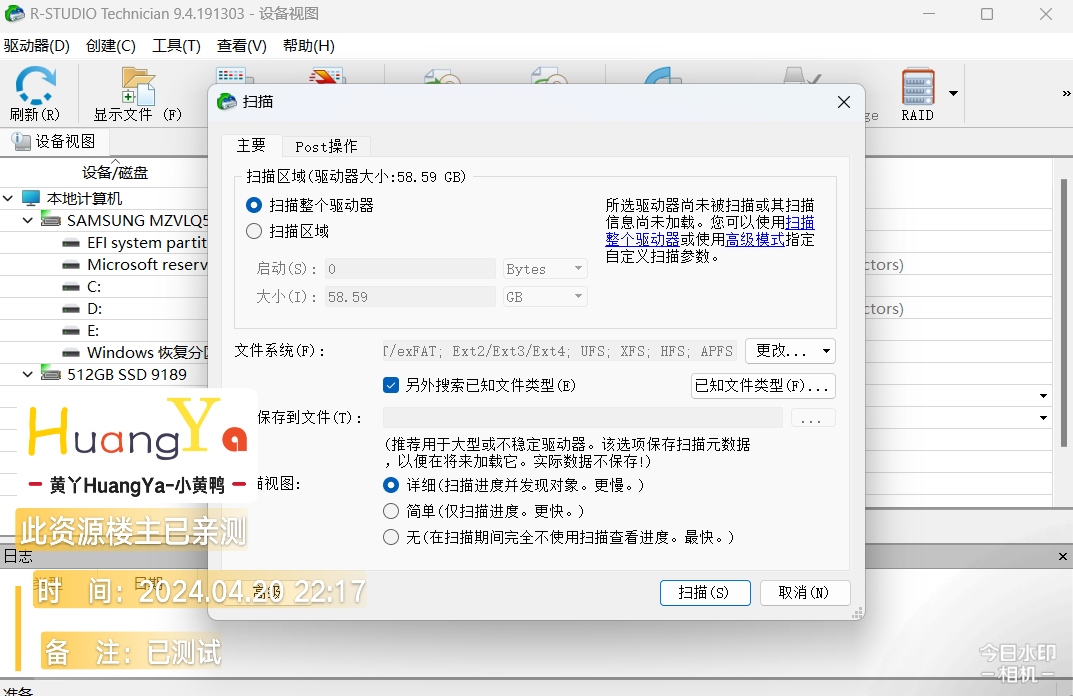Open the 驱动器(D) menu
Image resolution: width=1073 pixels, height=696 pixels.
coord(37,46)
